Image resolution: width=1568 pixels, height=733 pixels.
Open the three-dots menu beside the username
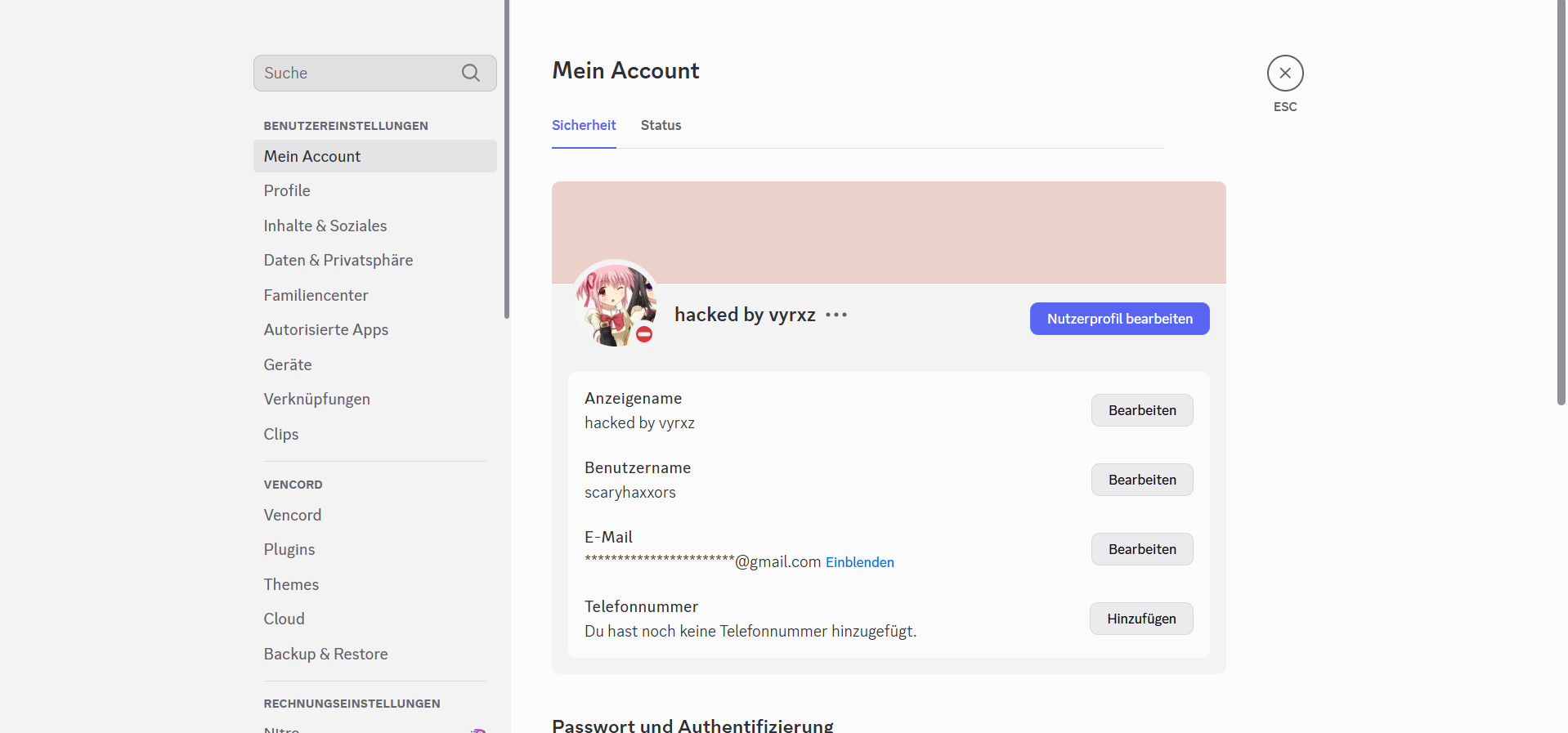click(836, 315)
